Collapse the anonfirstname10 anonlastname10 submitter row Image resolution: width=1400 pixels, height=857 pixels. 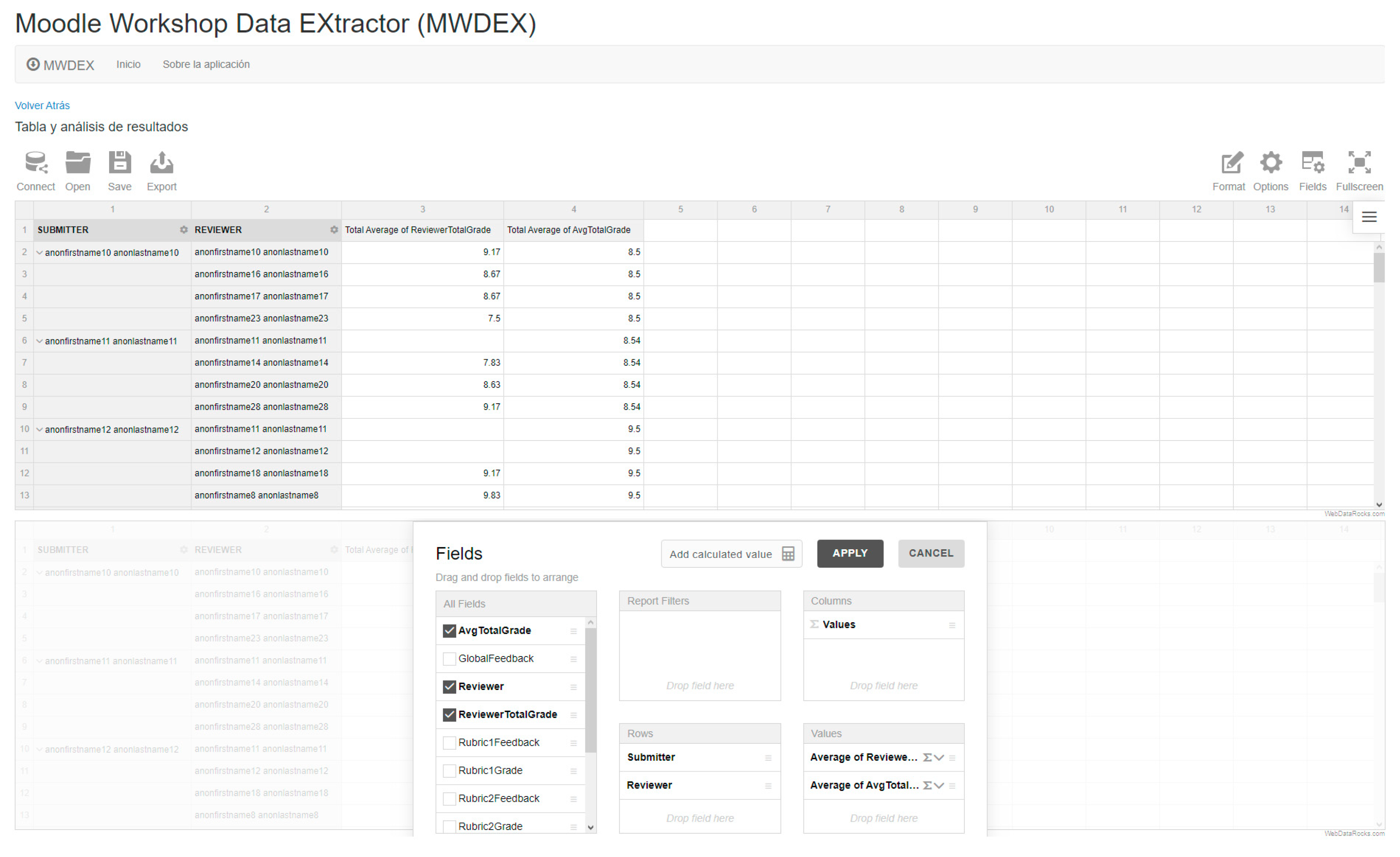click(x=40, y=253)
